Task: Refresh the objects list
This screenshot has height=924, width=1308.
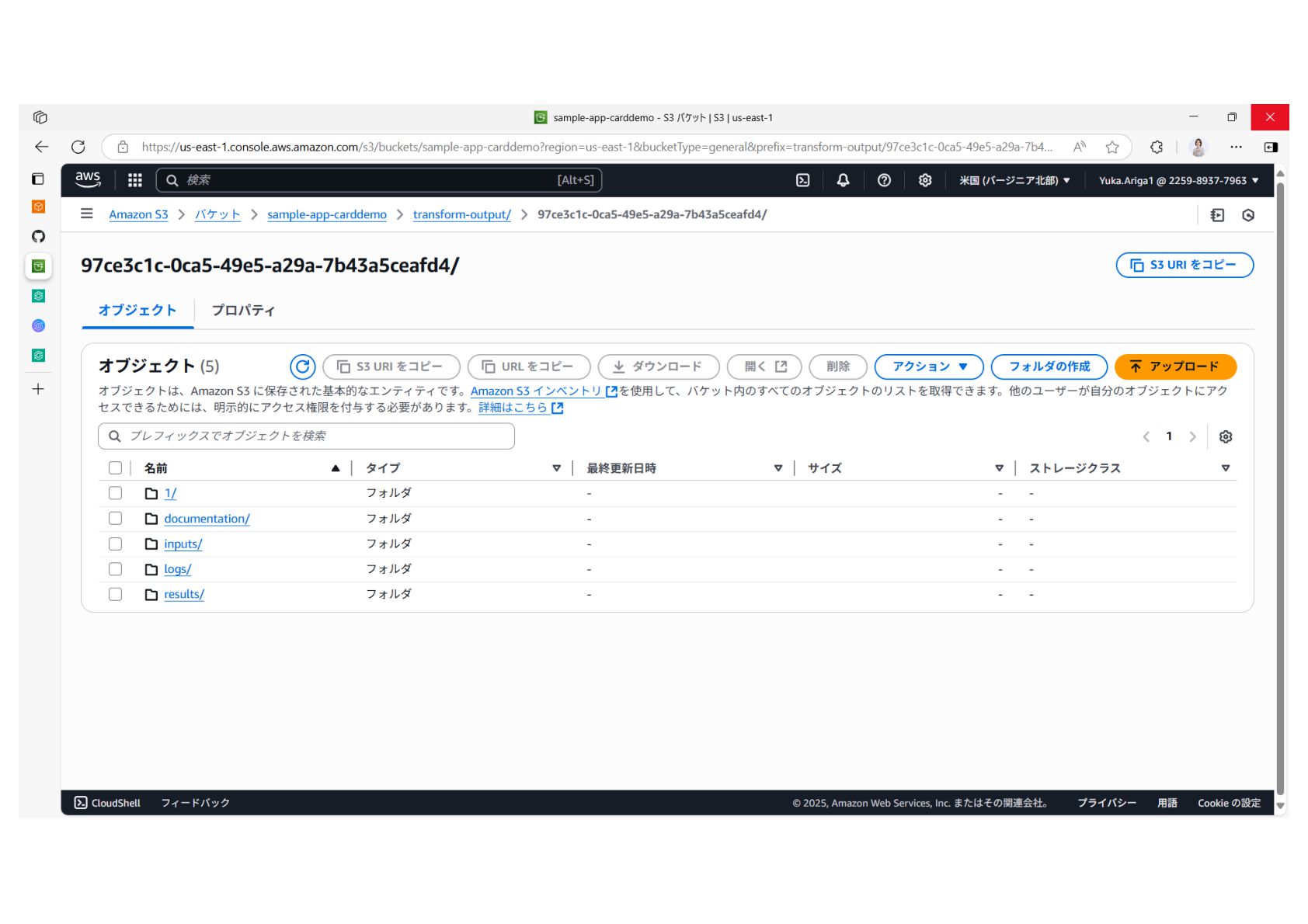Action: 302,366
